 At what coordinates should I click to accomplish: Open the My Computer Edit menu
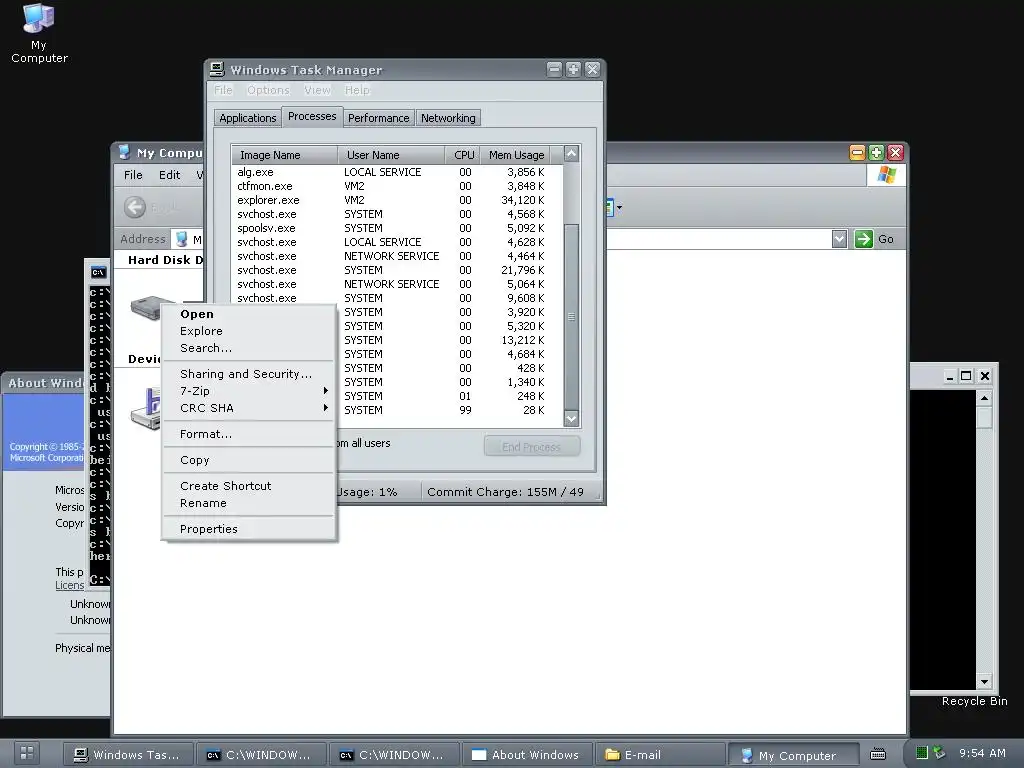click(169, 175)
